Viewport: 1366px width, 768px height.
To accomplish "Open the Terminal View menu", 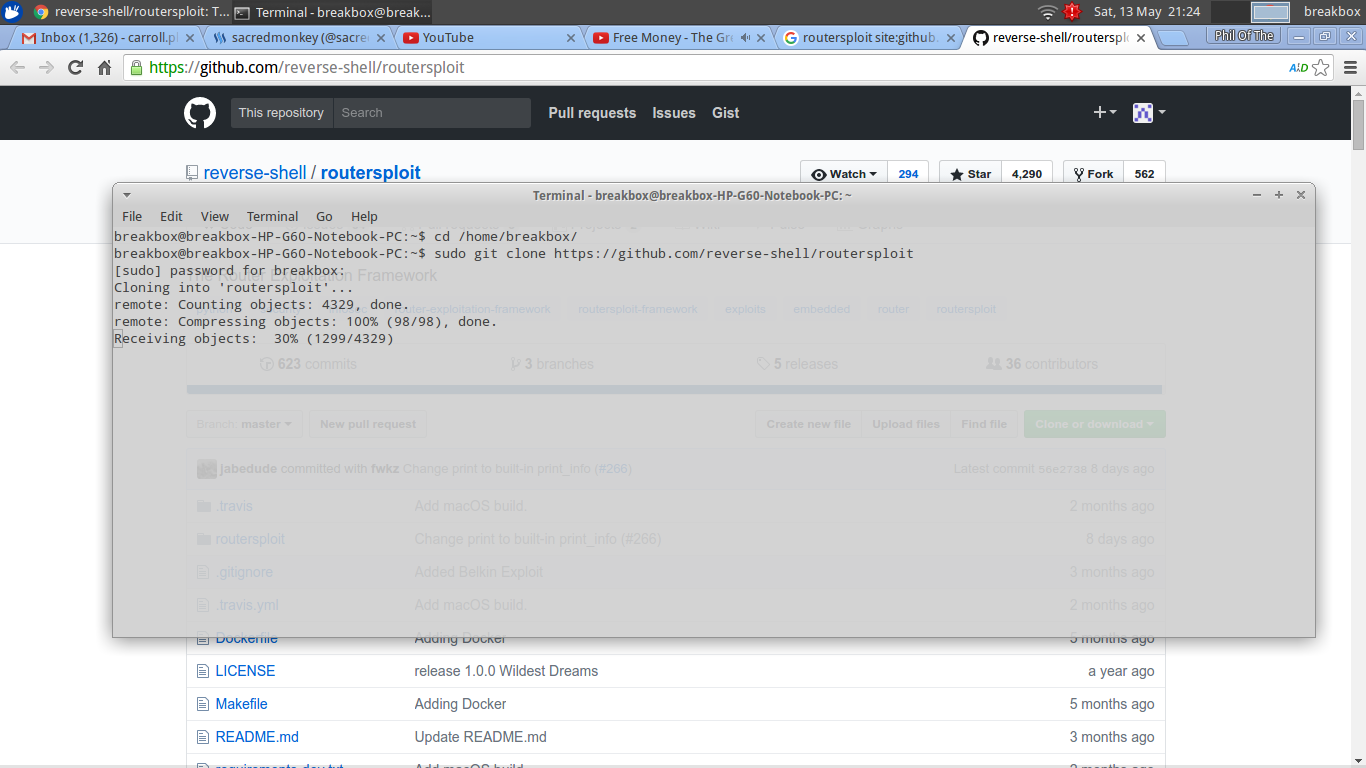I will (215, 216).
